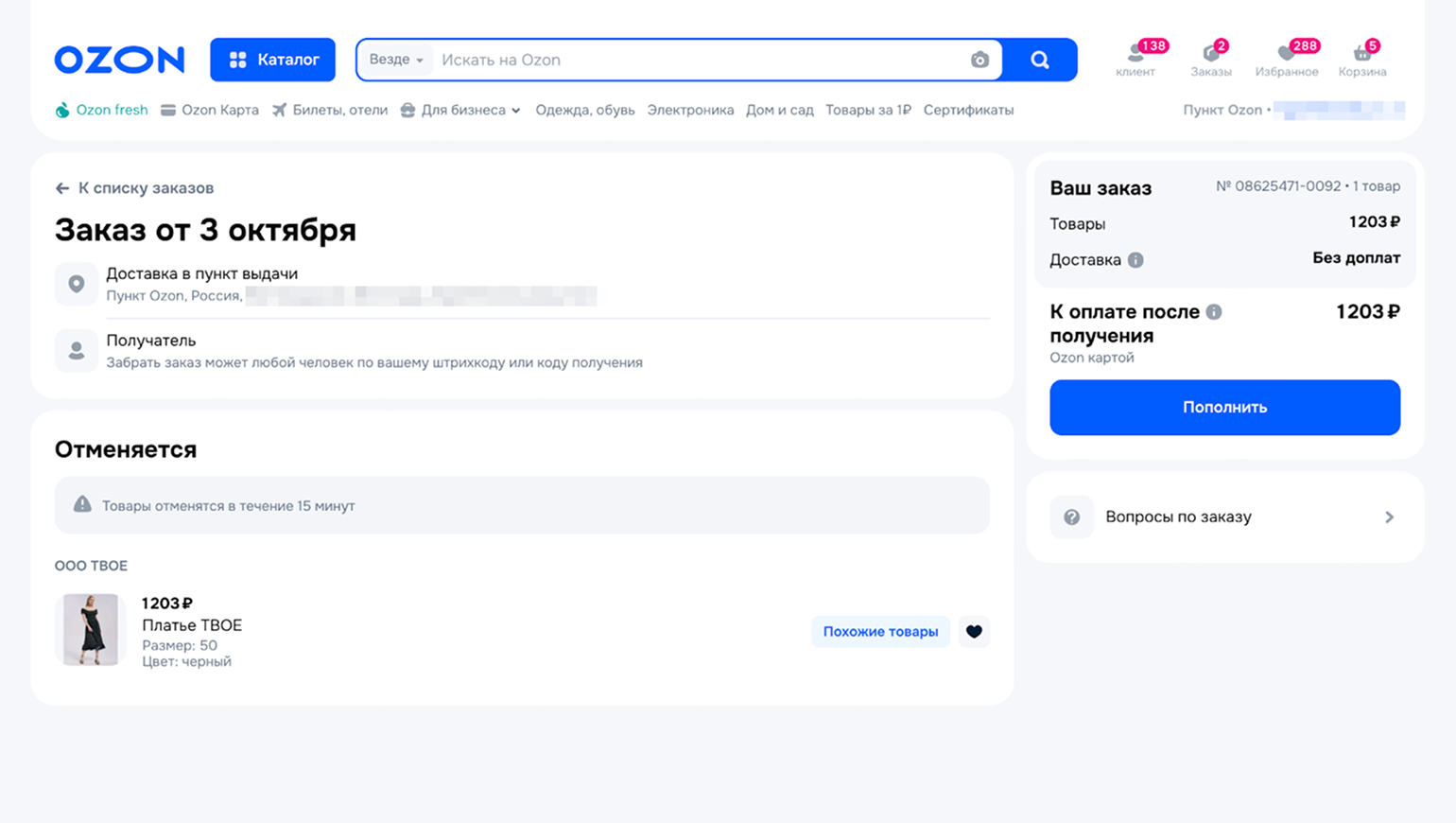Click the Цвет: черный text
Viewport: 1456px width, 823px height.
pyautogui.click(x=186, y=661)
